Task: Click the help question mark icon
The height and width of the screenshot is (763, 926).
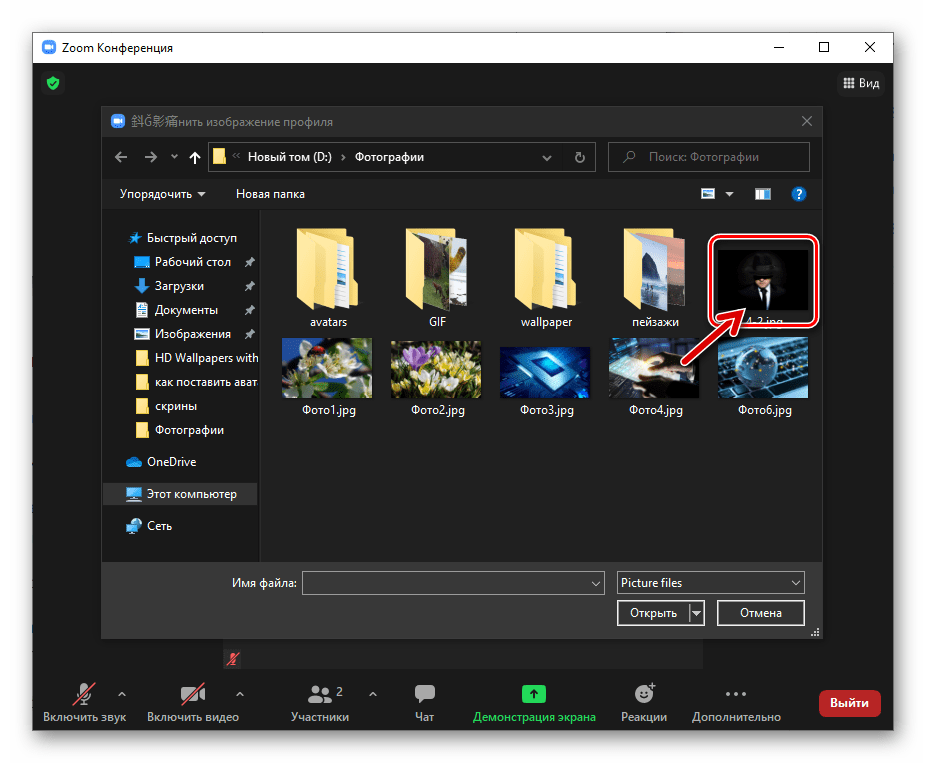Action: click(798, 194)
